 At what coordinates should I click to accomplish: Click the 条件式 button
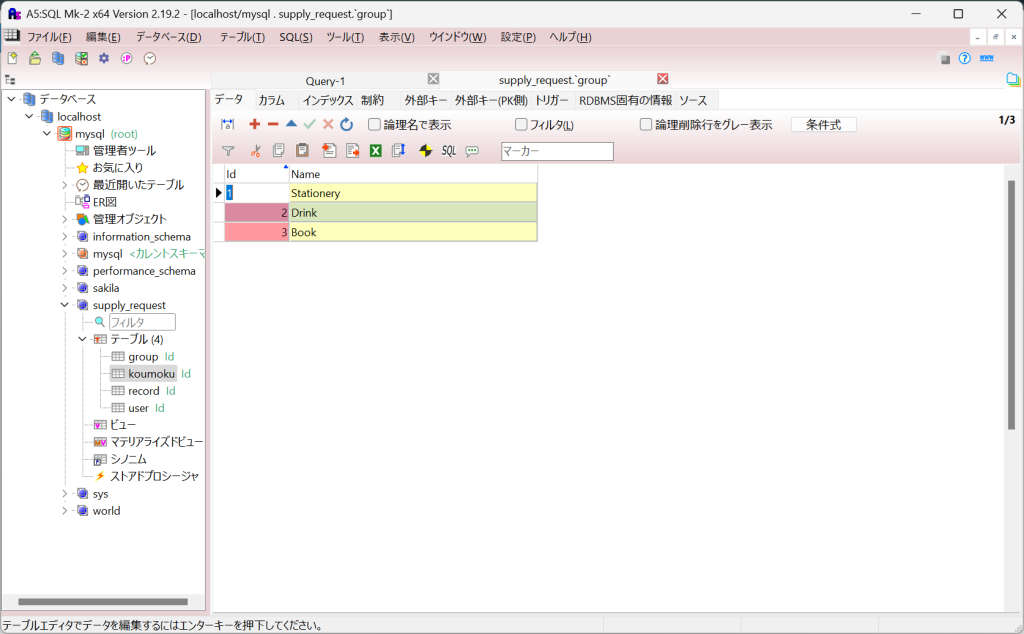tap(823, 125)
